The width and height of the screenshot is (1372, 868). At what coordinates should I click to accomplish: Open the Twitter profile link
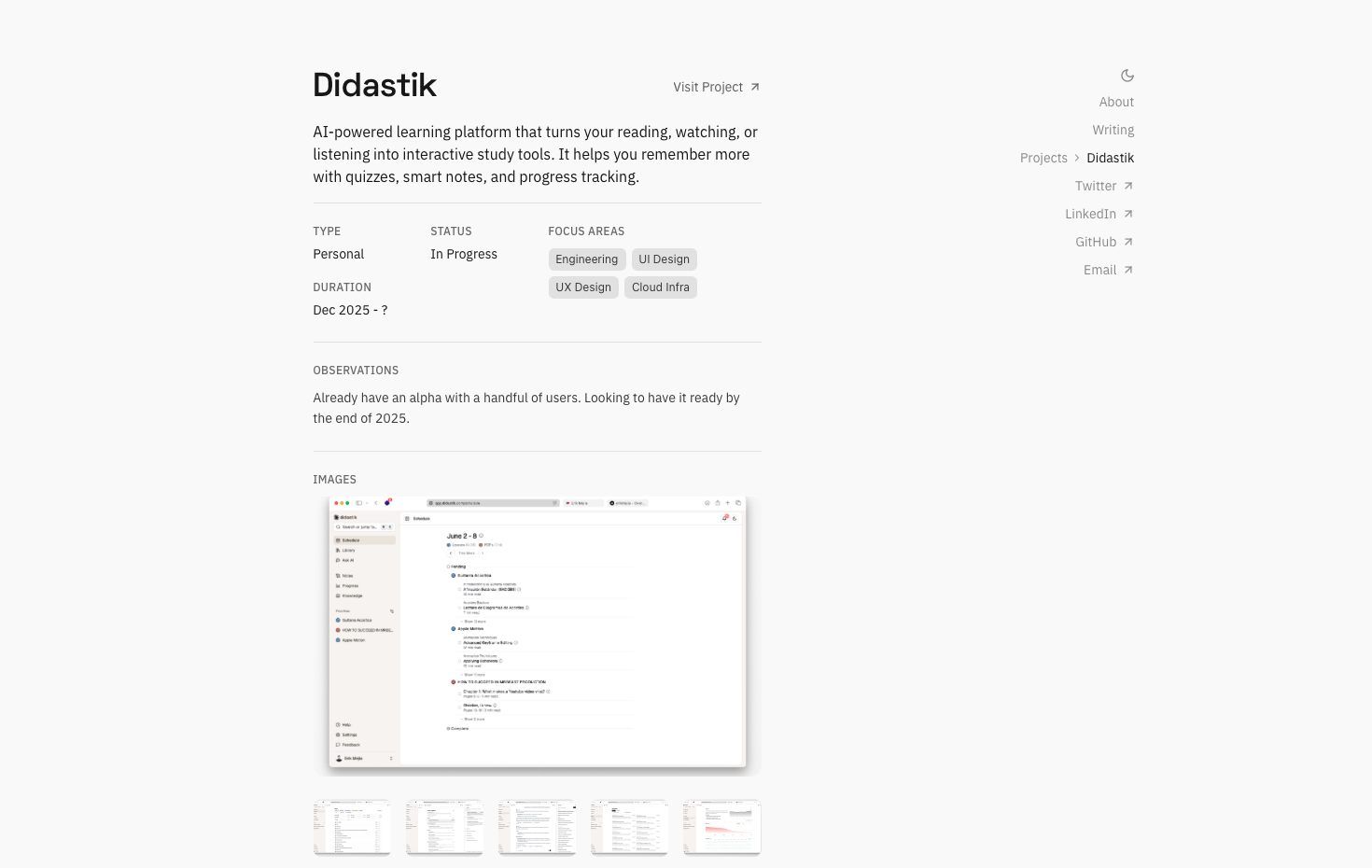tap(1104, 186)
